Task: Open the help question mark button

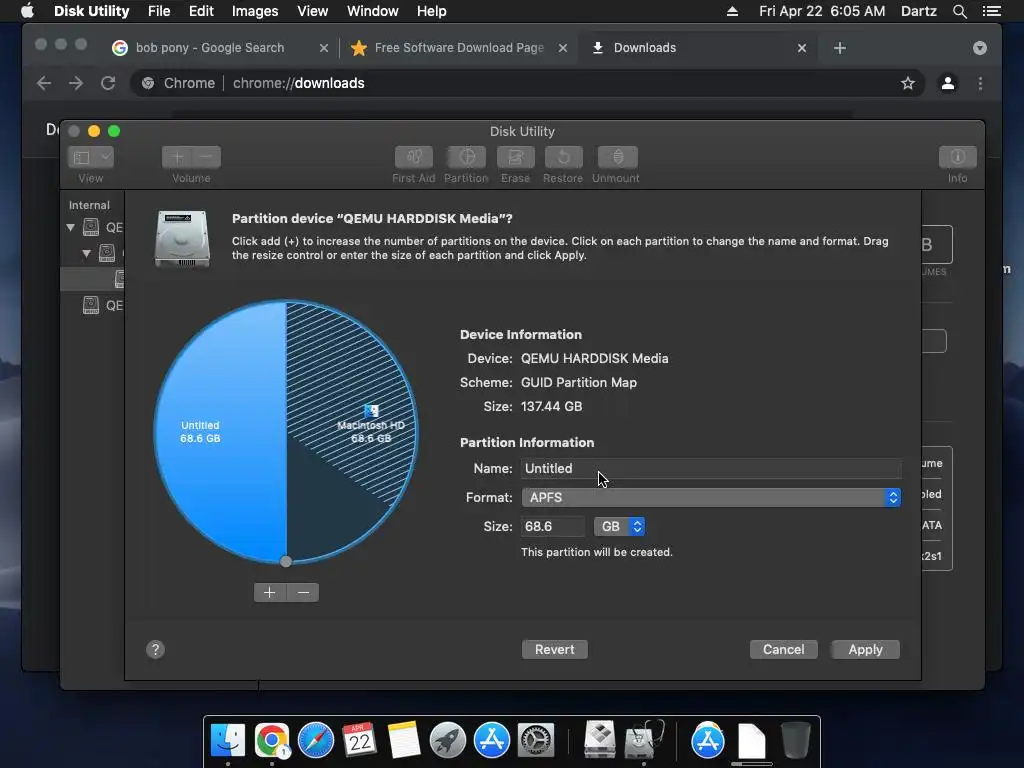Action: [155, 649]
